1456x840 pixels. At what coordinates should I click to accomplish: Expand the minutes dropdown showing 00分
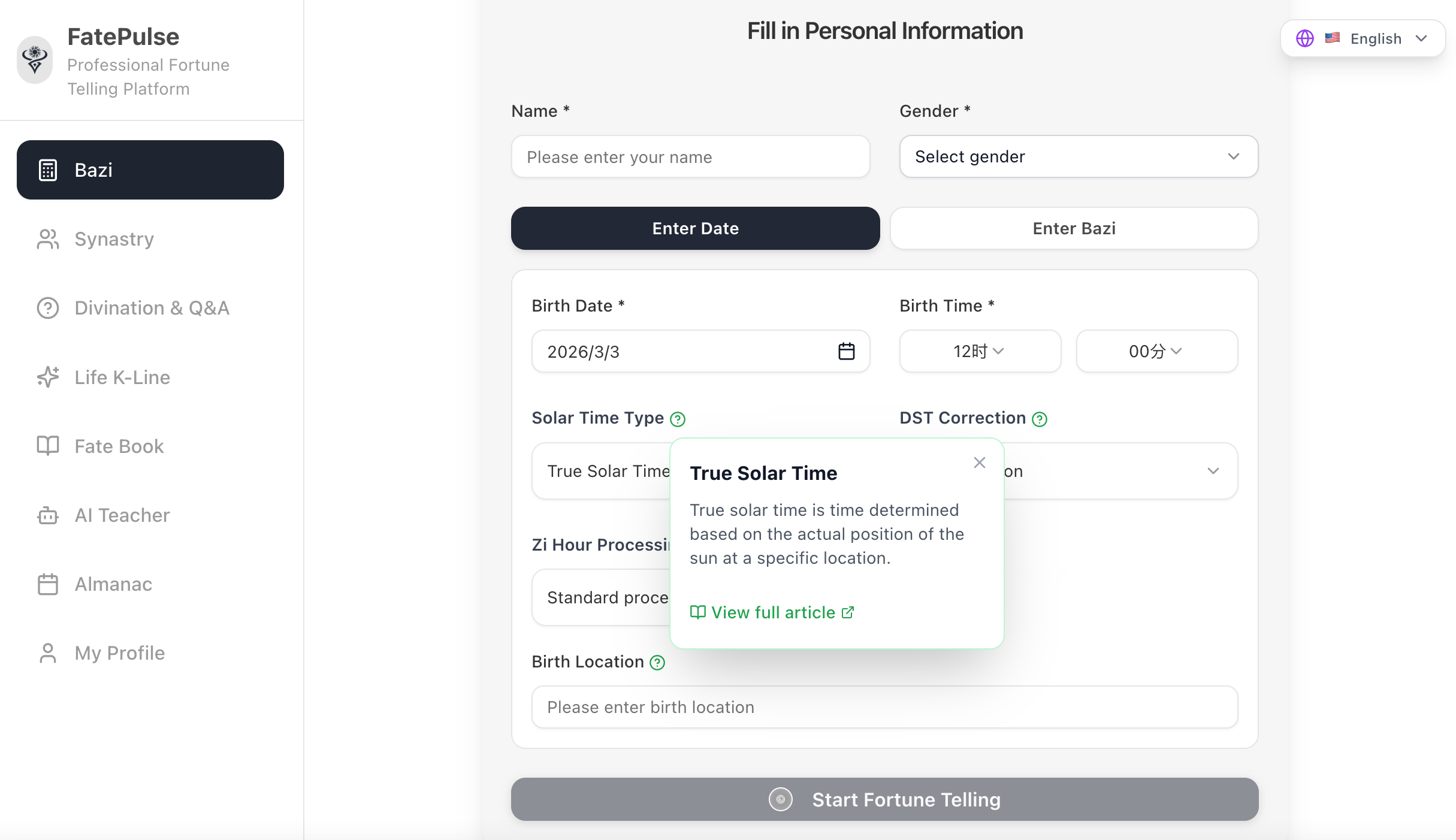[x=1156, y=351]
